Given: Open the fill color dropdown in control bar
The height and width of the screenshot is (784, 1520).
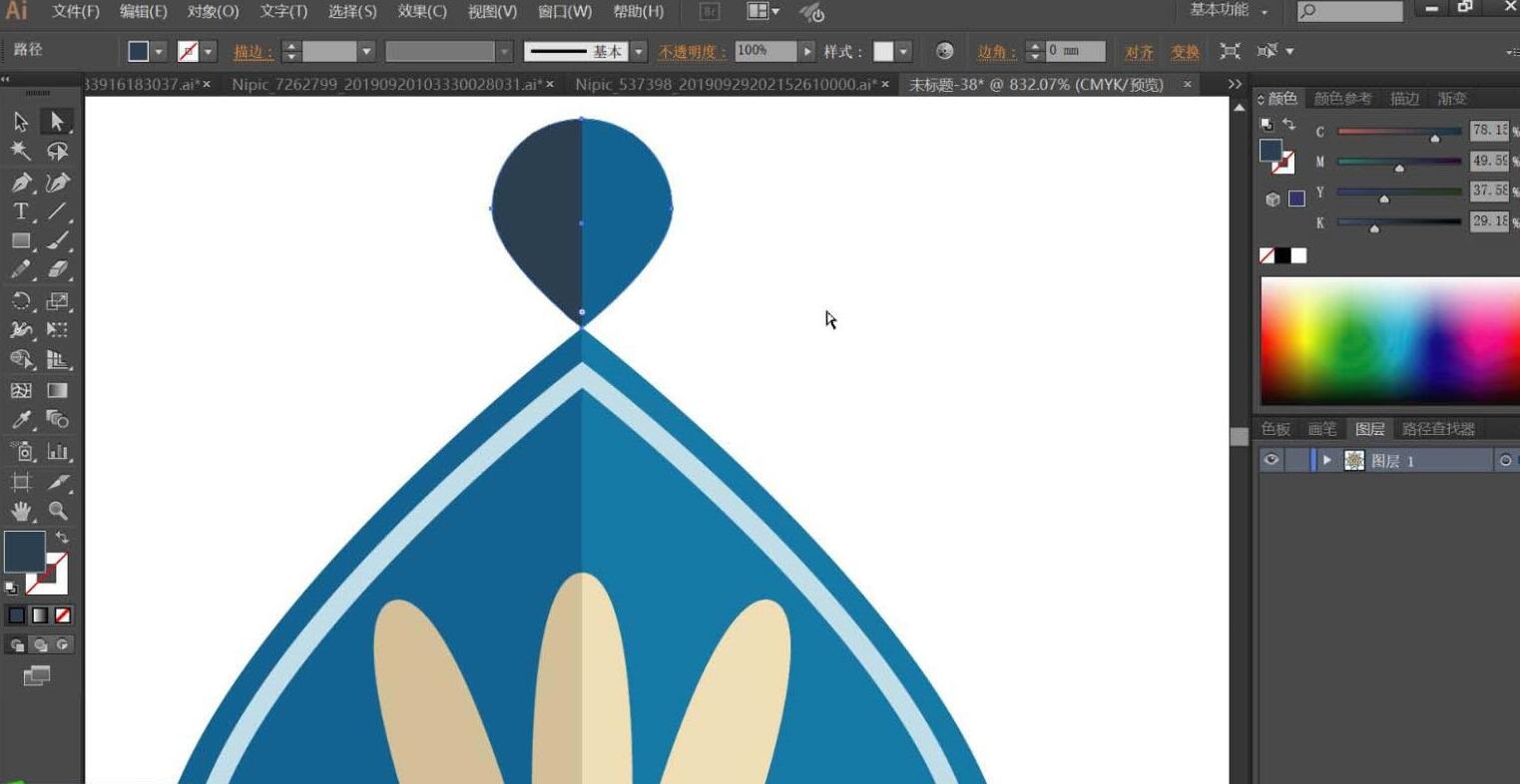Looking at the screenshot, I should pos(159,51).
